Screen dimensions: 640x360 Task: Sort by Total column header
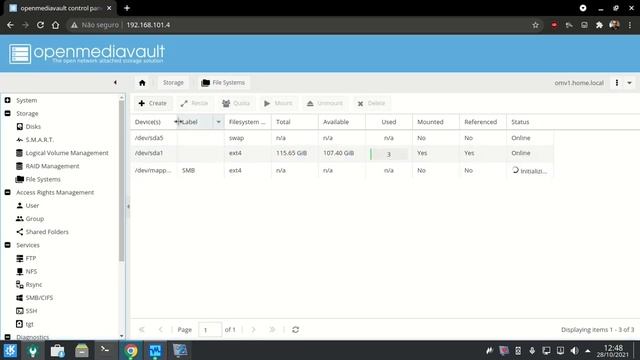(295, 122)
